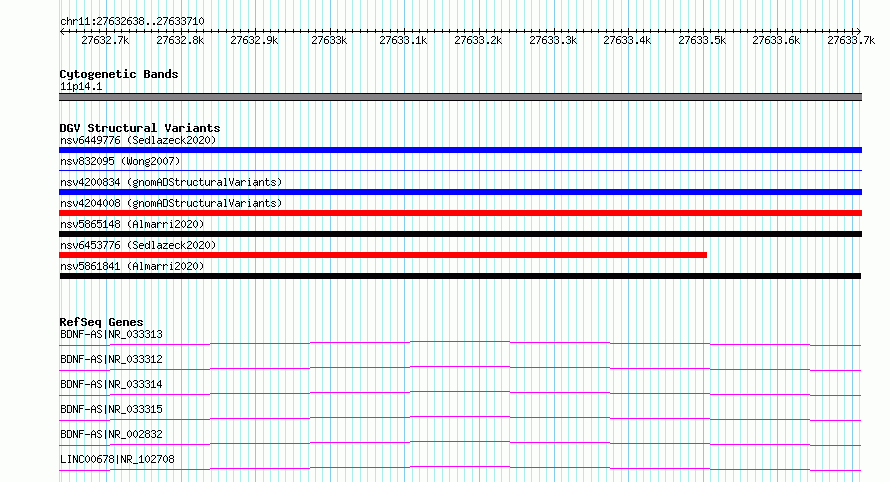Click the gray 11p14.1 cytogenetic band bar

(x=460, y=97)
